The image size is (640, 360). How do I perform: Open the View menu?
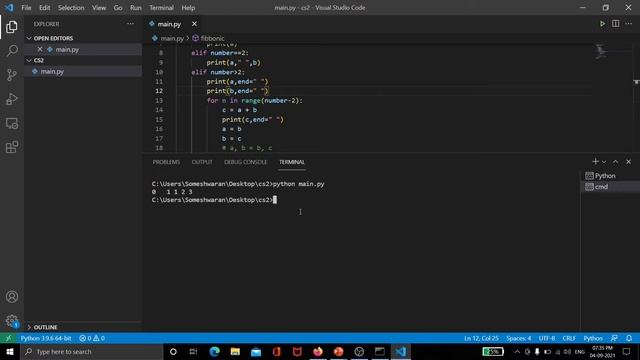pos(99,8)
